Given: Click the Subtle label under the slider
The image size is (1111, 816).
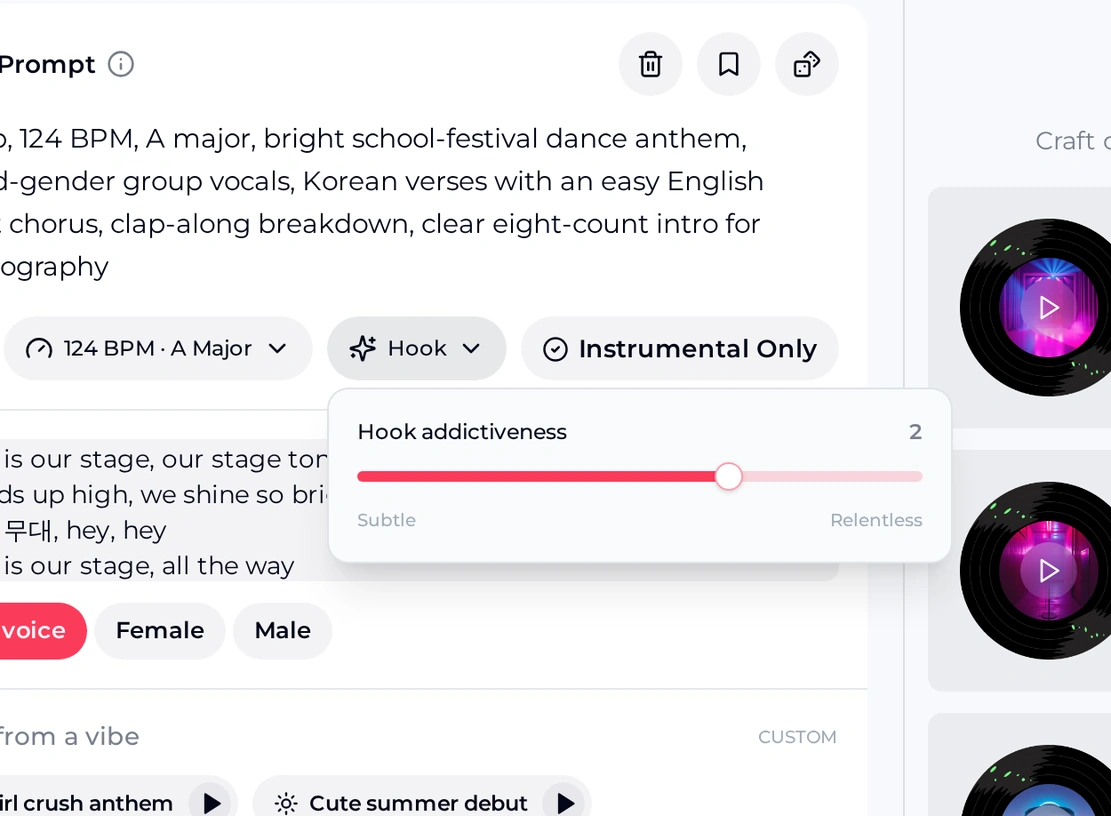Looking at the screenshot, I should click(x=386, y=520).
